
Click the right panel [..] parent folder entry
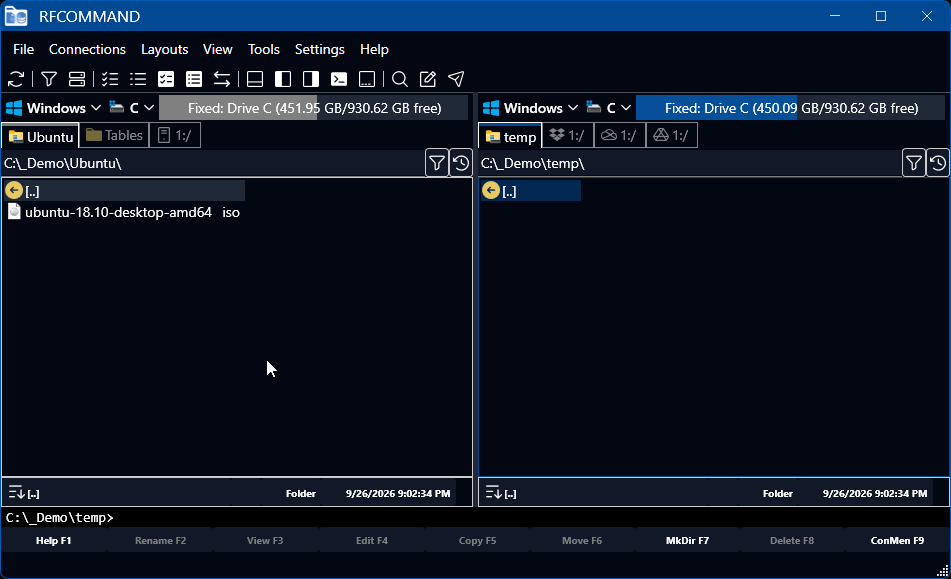click(531, 191)
